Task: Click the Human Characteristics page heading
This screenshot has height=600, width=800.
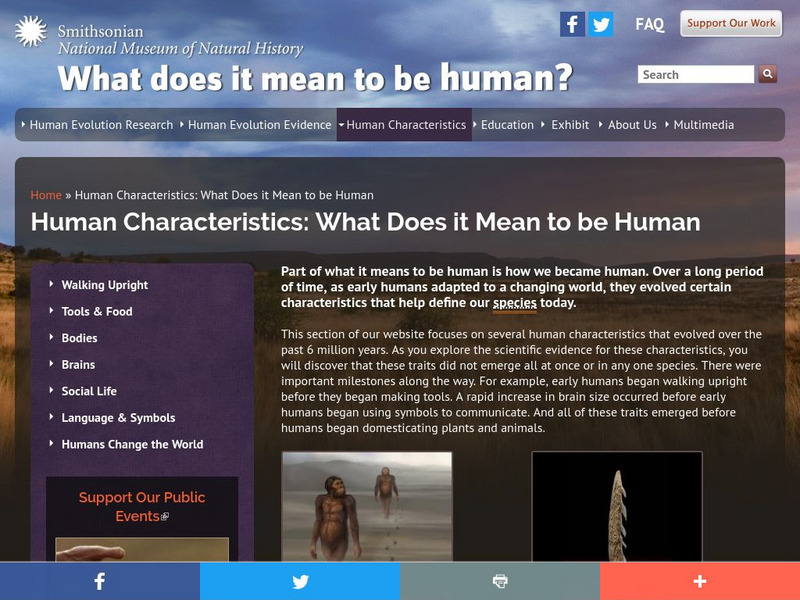Action: [365, 222]
